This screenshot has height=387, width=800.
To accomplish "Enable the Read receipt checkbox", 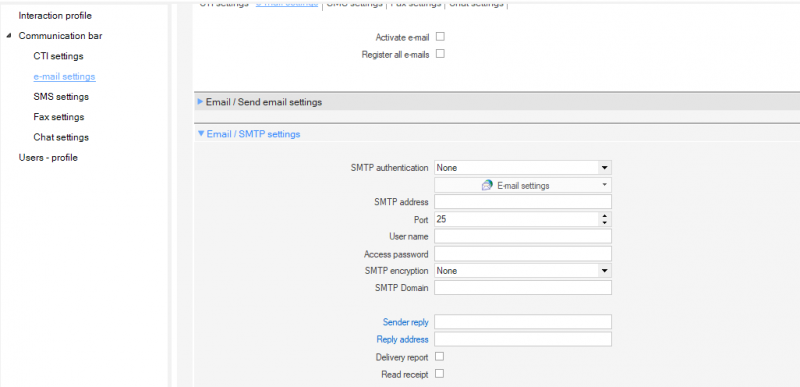I will [439, 374].
